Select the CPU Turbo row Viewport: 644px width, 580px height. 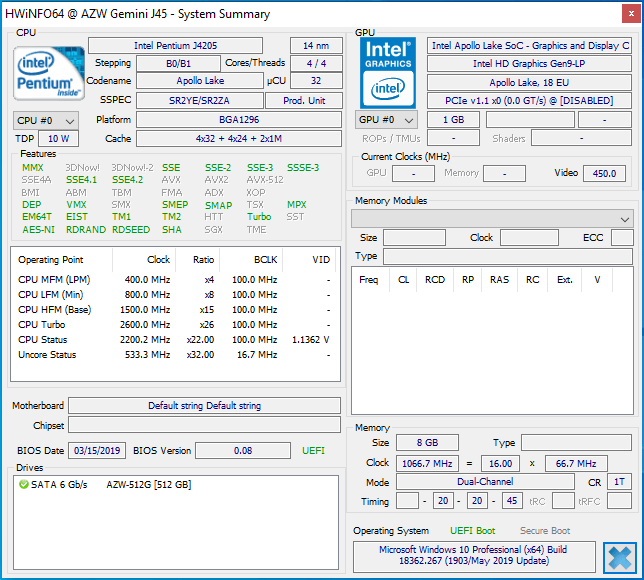[x=175, y=325]
